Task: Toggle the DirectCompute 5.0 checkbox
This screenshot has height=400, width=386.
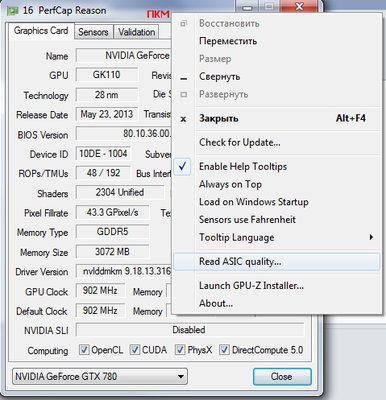Action: [x=224, y=350]
